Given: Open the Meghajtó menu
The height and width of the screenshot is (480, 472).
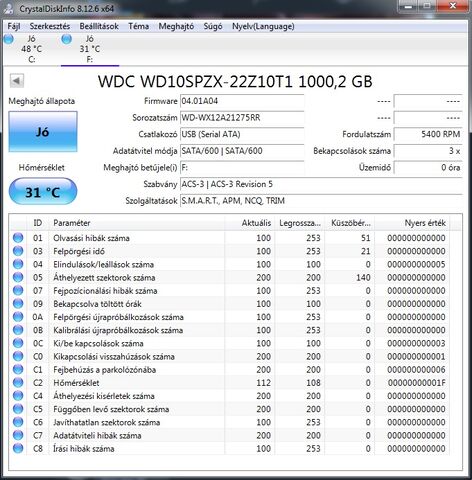Looking at the screenshot, I should point(176,26).
